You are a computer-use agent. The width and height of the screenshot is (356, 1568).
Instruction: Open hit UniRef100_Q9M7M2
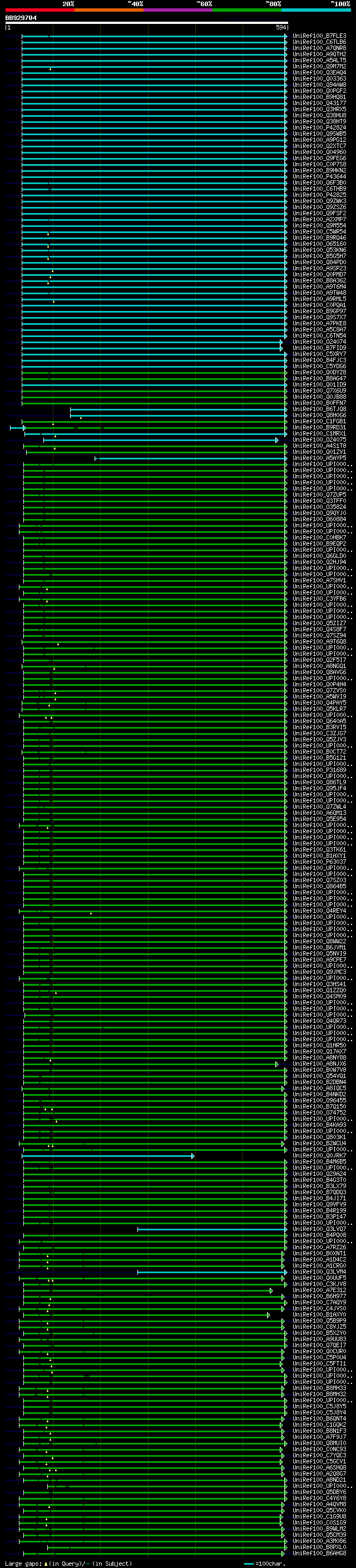pos(319,66)
